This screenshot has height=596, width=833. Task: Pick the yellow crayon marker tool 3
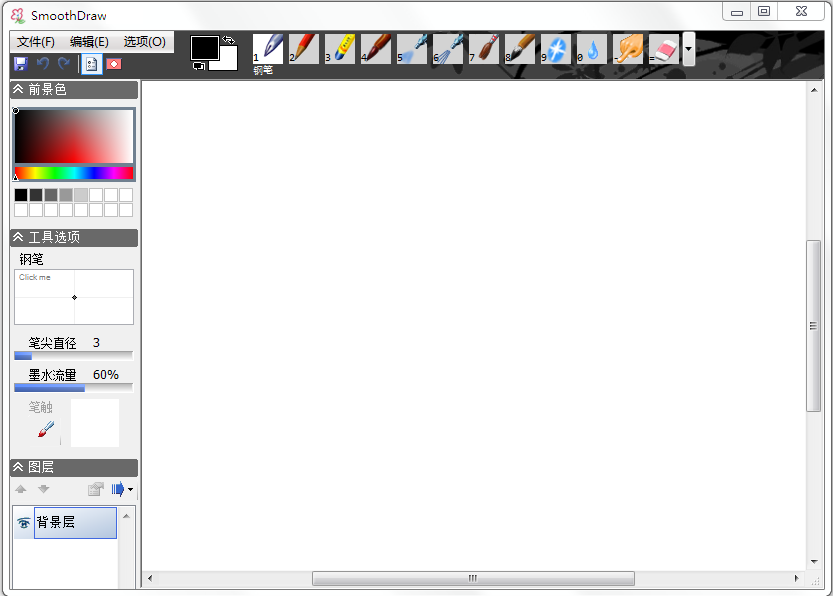pos(340,49)
